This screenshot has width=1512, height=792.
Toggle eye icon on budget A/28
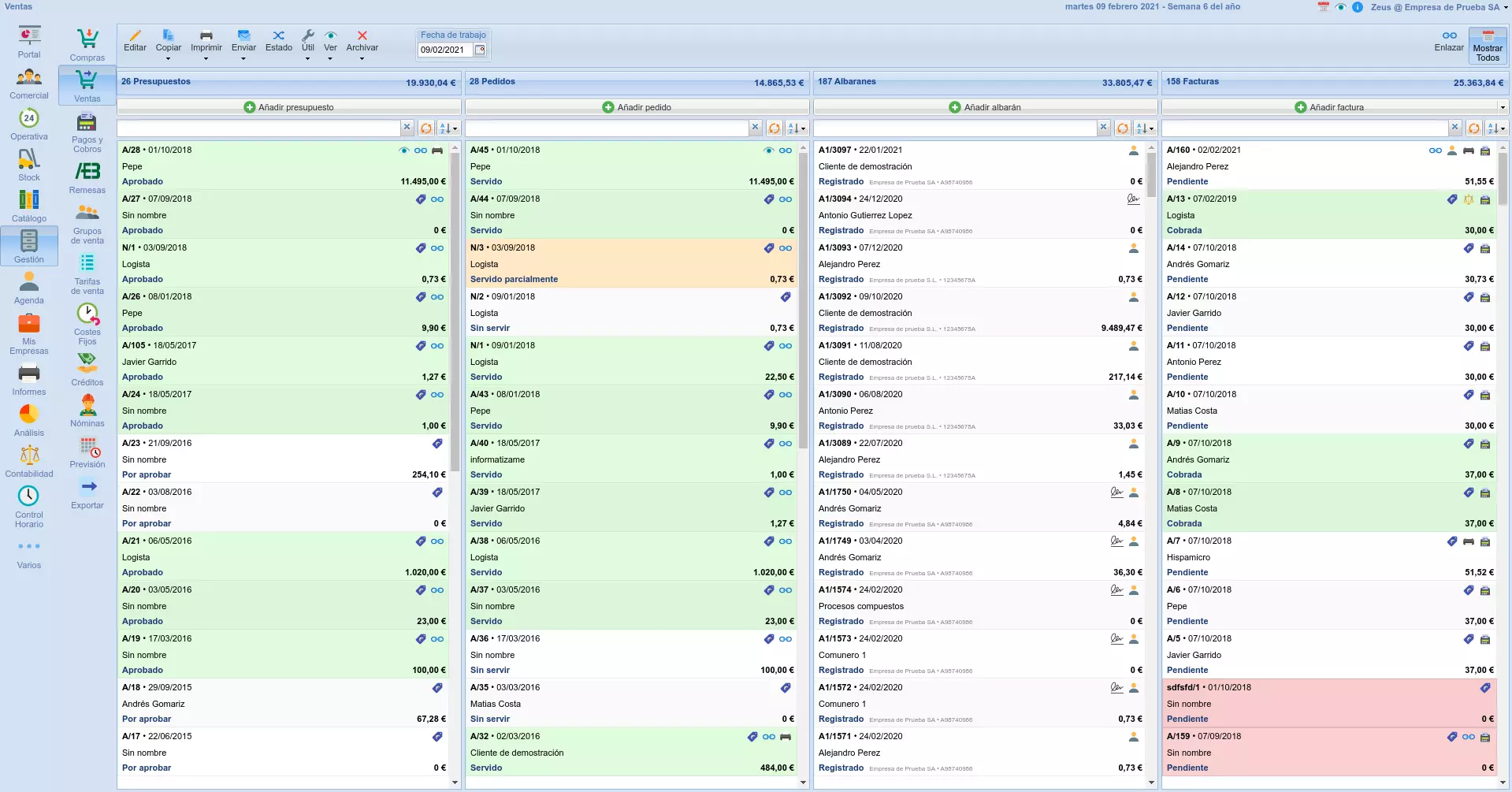point(404,151)
